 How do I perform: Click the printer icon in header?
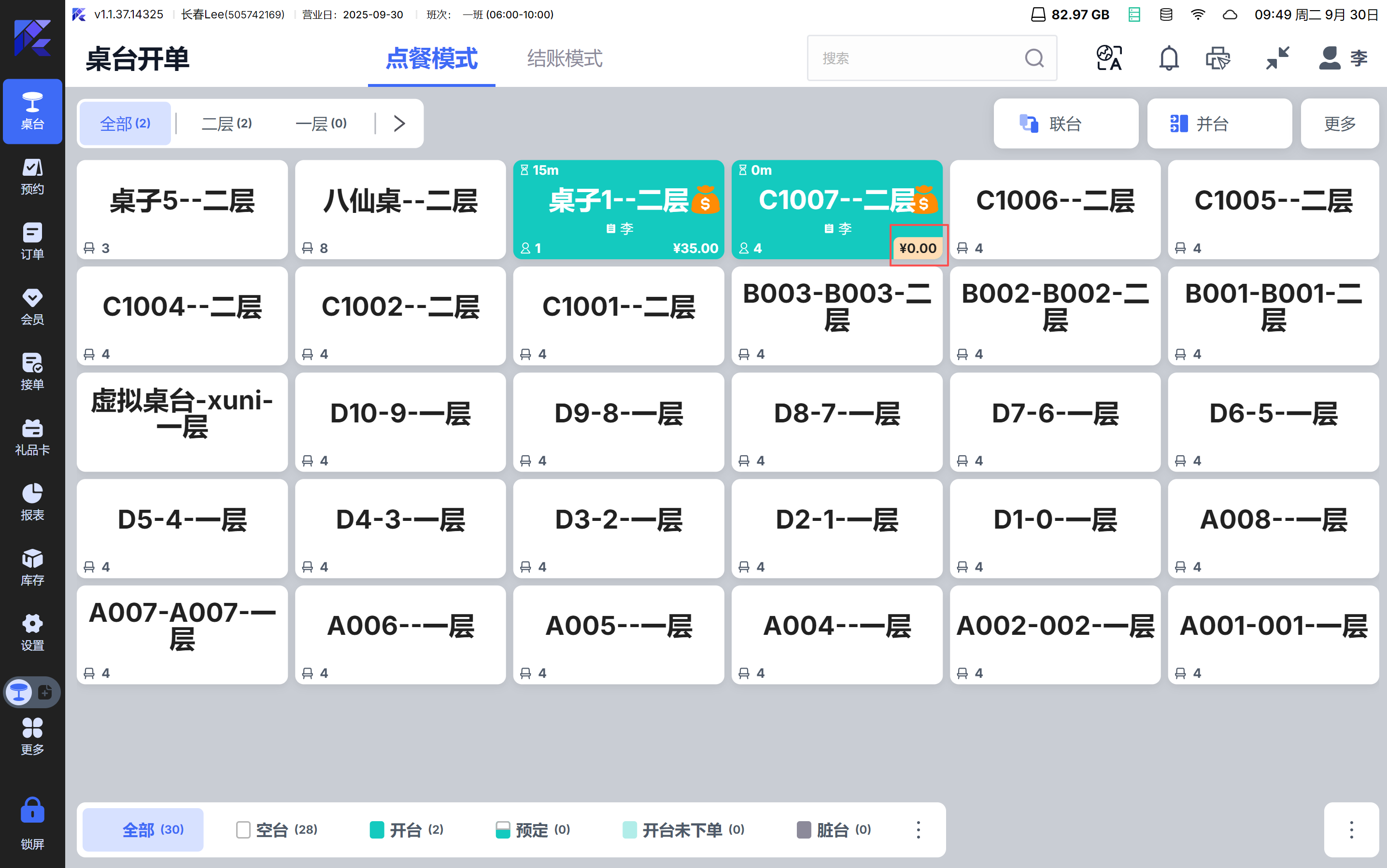click(x=1217, y=58)
